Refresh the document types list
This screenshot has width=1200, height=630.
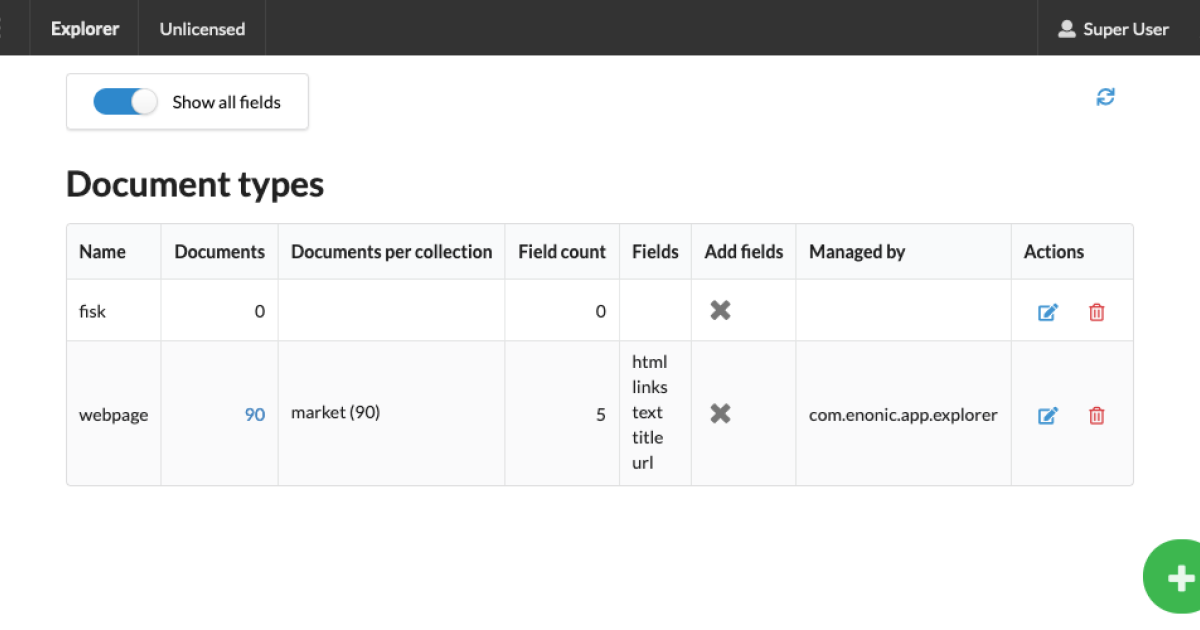point(1105,96)
